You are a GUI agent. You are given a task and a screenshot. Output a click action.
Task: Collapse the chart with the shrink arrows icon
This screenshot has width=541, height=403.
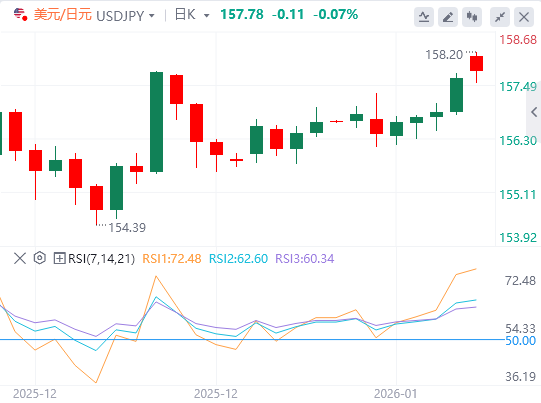[x=500, y=17]
